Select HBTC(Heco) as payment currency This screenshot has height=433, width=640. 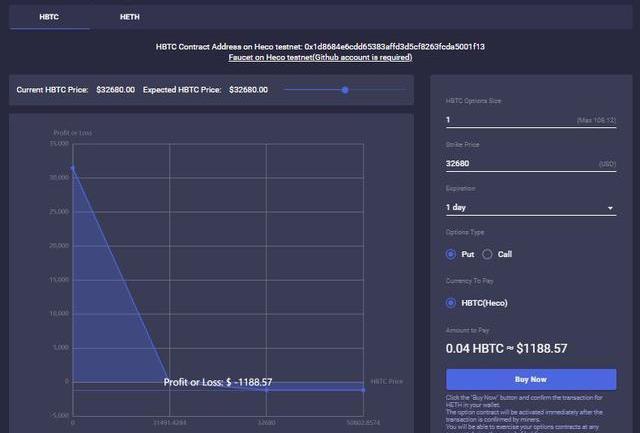pos(452,302)
